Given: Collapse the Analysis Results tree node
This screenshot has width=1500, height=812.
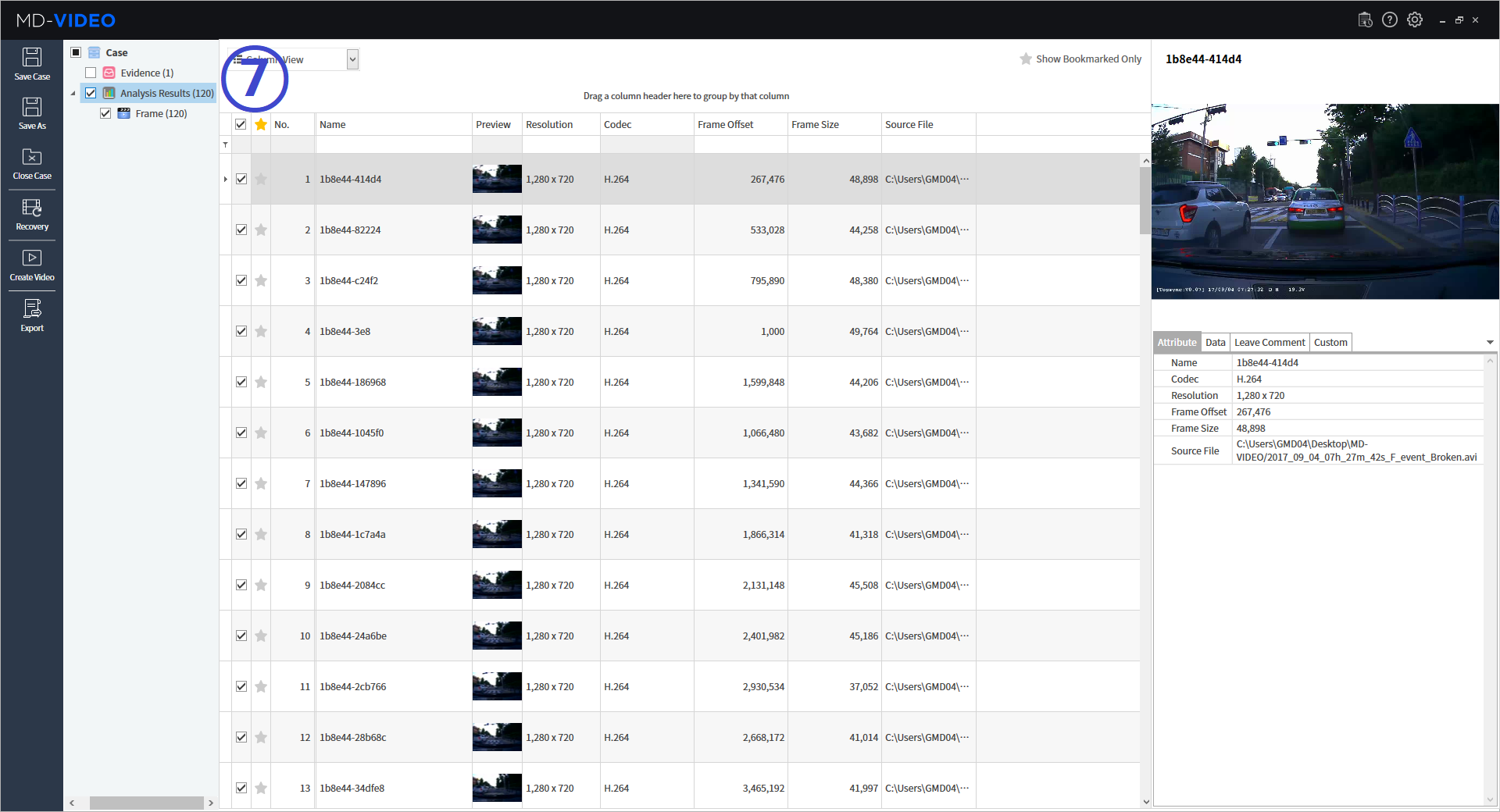Looking at the screenshot, I should pos(73,92).
